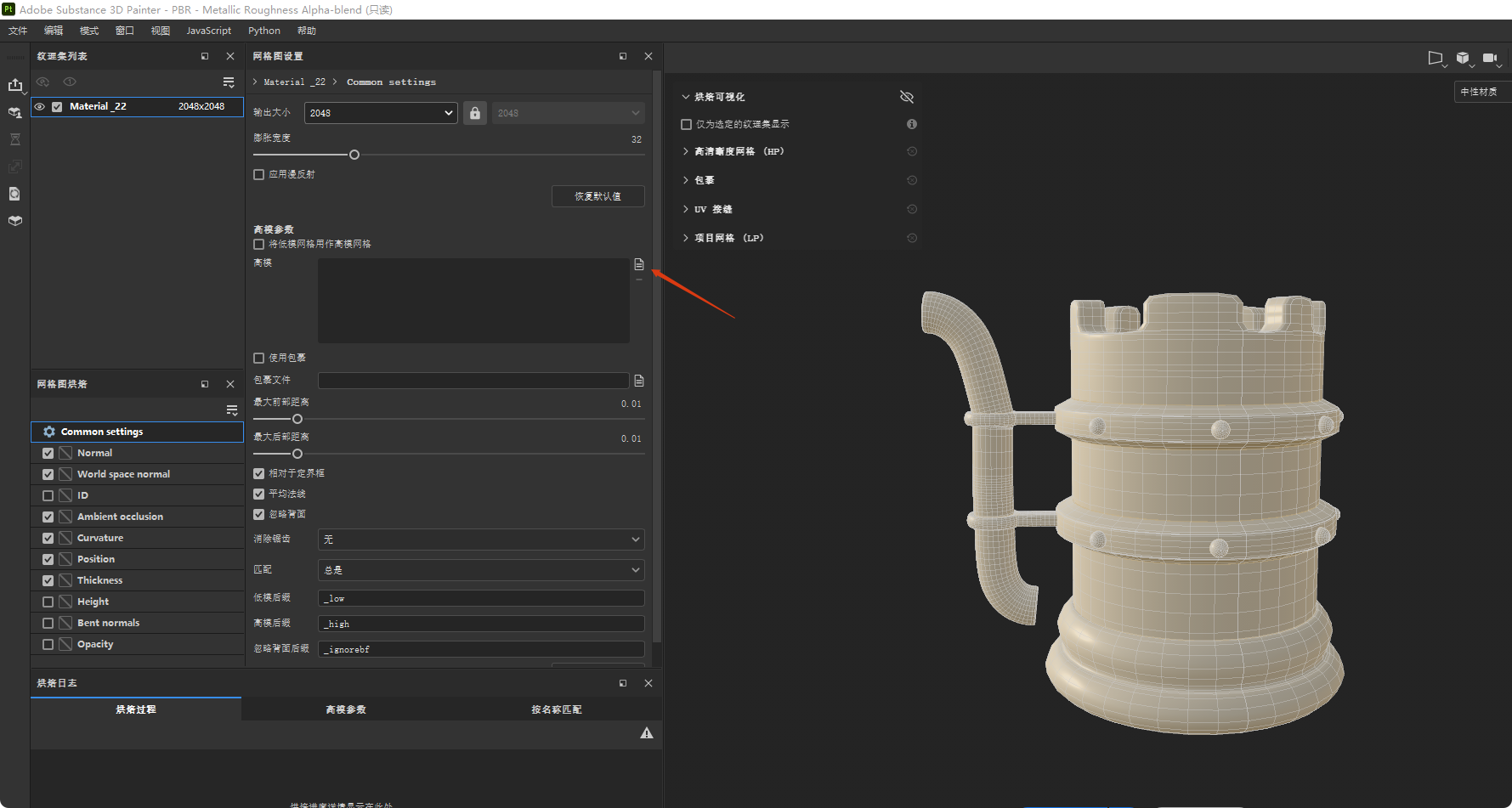
Task: Click Material_22 in the breadcrumb
Action: click(x=294, y=82)
